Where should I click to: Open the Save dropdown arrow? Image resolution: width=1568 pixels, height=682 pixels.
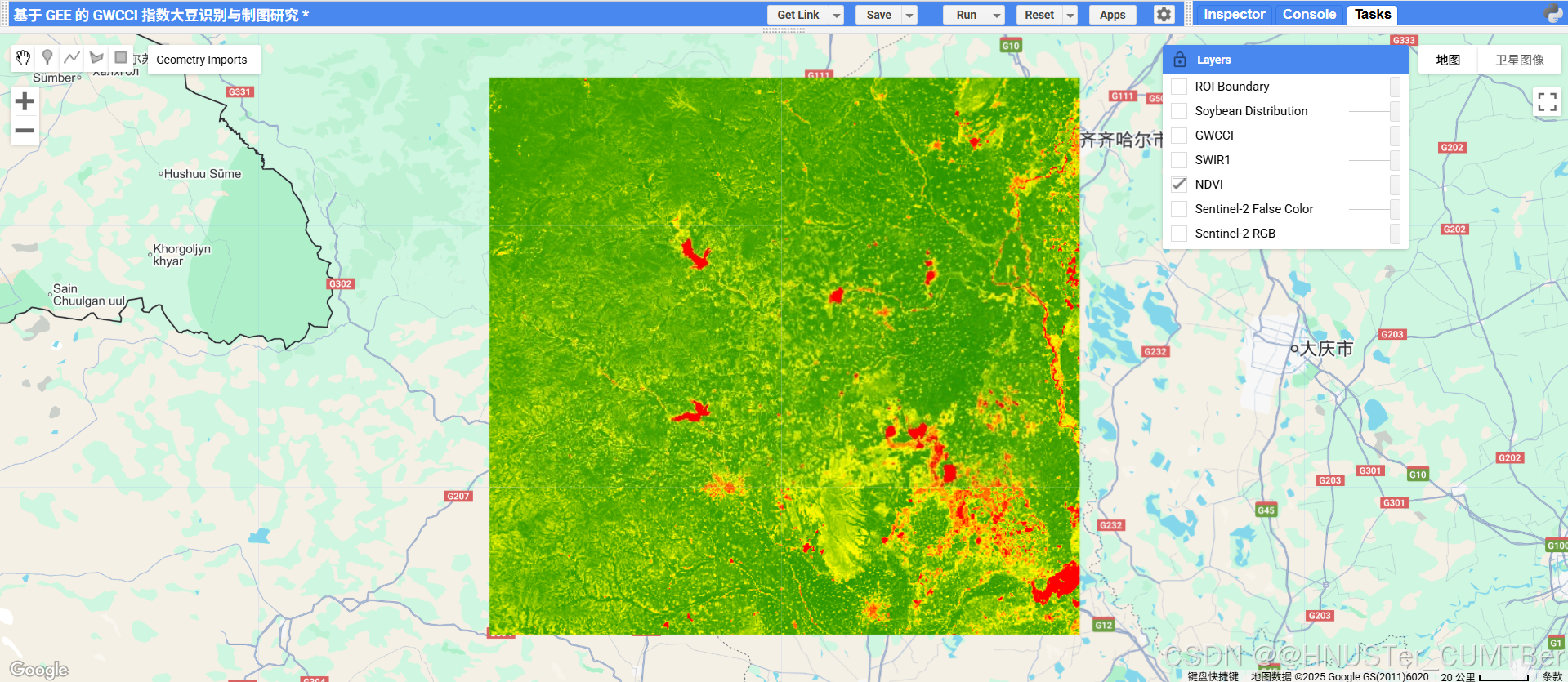pyautogui.click(x=909, y=15)
